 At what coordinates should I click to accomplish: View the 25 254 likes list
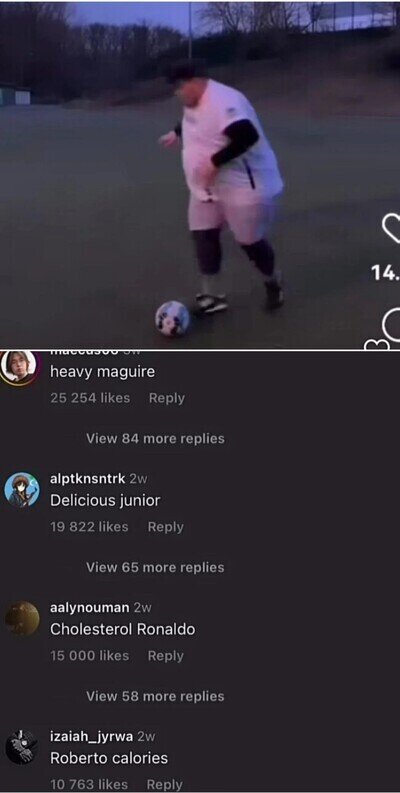(x=90, y=398)
